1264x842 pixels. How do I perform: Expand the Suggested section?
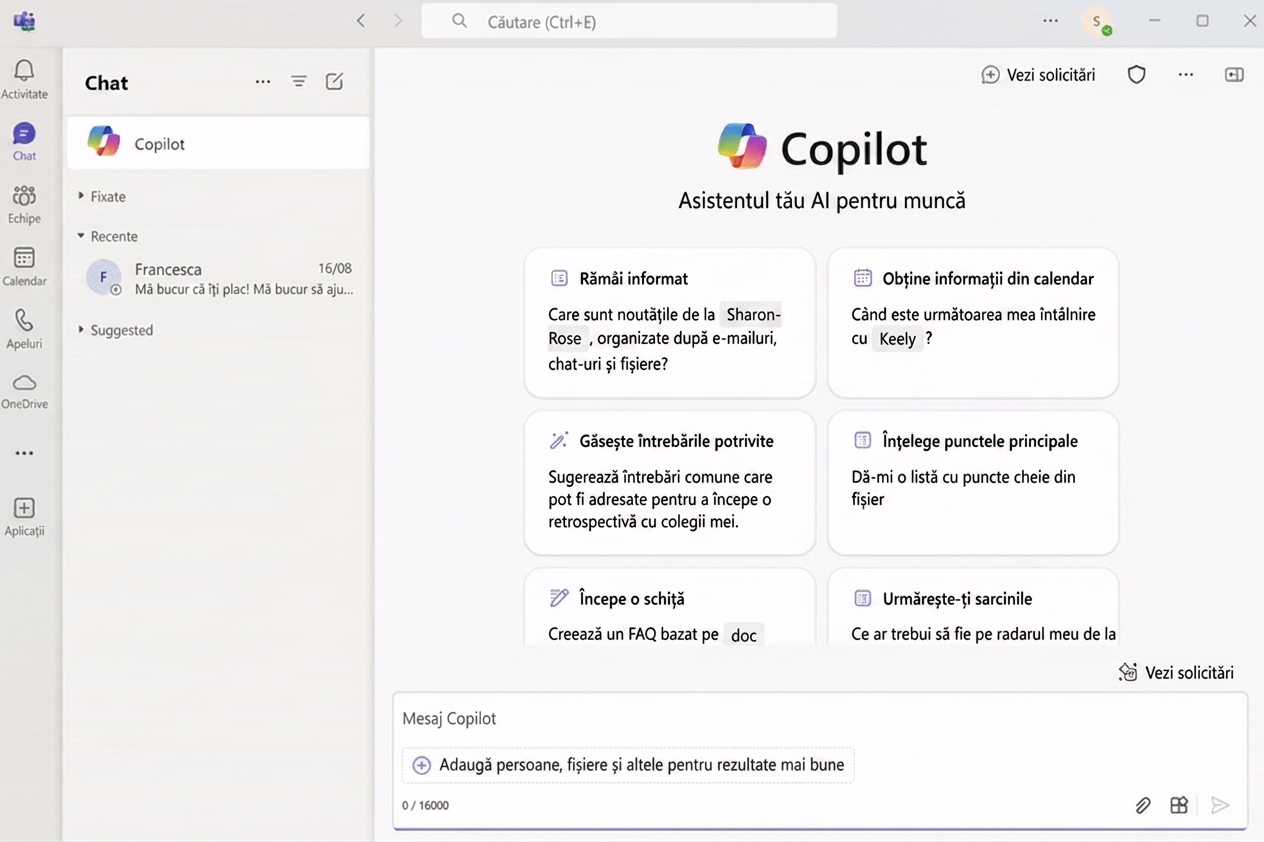coord(115,330)
